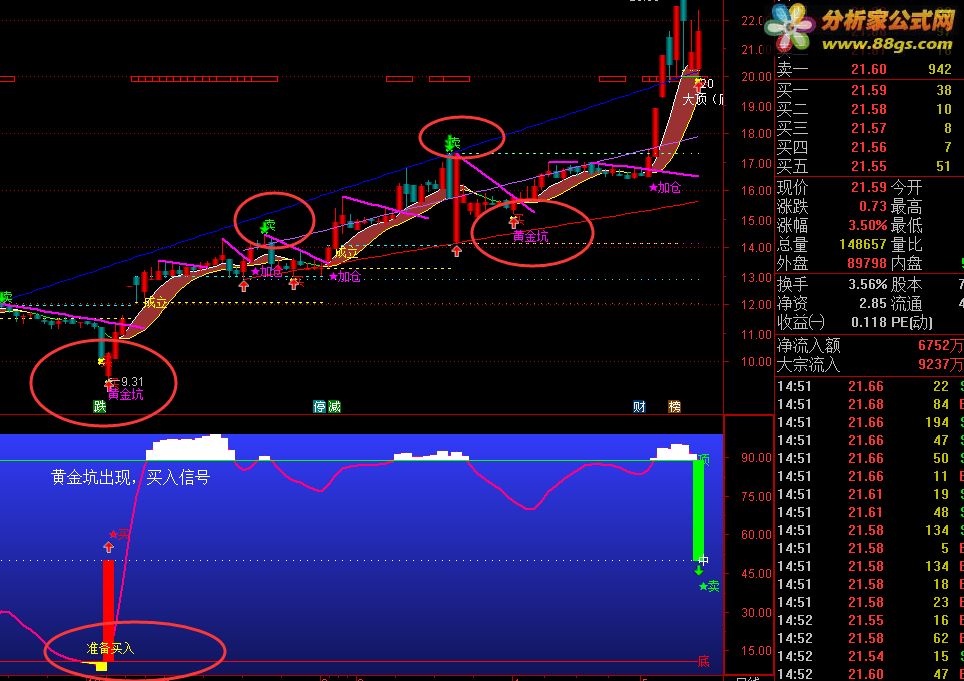The width and height of the screenshot is (964, 681).
Task: Select the 买五 row at 21.55
Action: pos(867,167)
